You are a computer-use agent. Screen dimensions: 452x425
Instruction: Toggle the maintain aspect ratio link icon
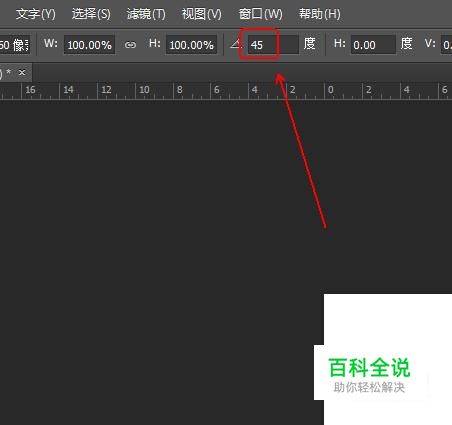click(x=130, y=45)
